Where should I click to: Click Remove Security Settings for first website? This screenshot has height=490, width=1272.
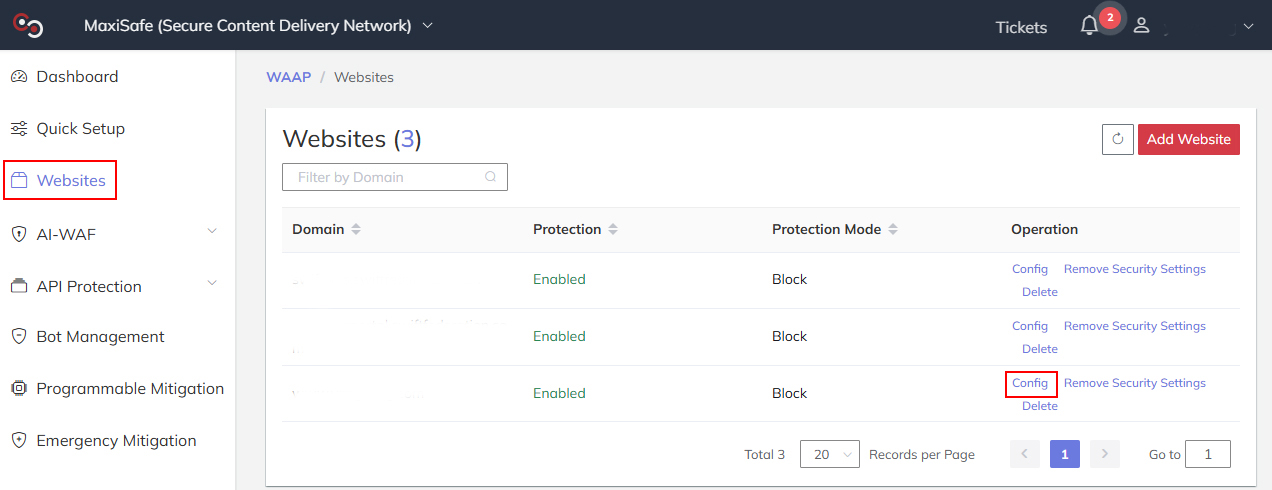pyautogui.click(x=1134, y=269)
